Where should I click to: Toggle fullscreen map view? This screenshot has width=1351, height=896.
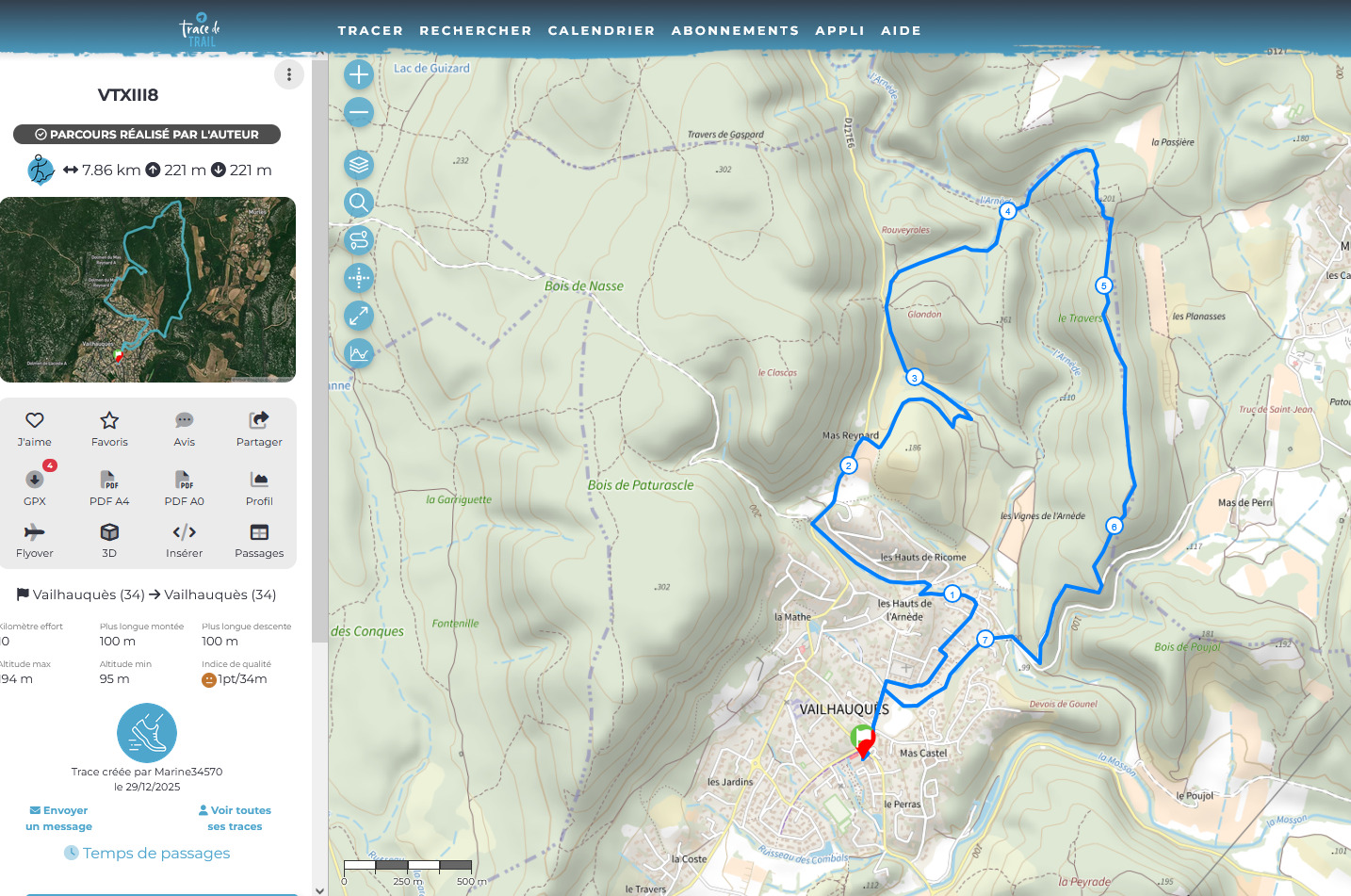[x=358, y=316]
